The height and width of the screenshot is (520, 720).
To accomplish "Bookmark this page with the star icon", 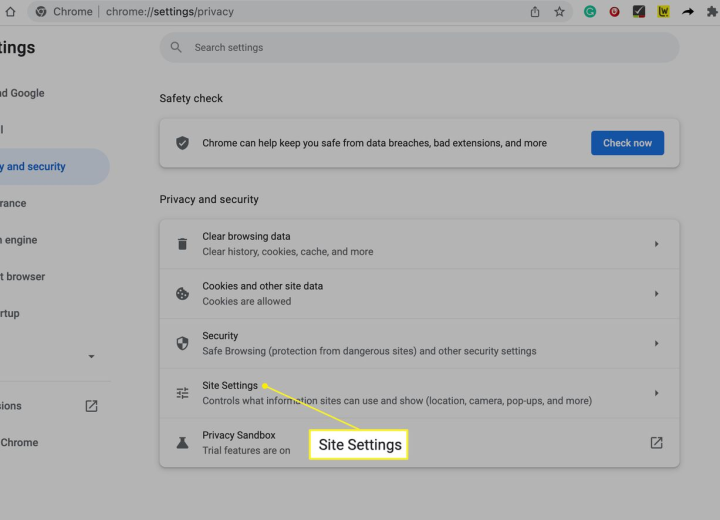I will pos(559,11).
